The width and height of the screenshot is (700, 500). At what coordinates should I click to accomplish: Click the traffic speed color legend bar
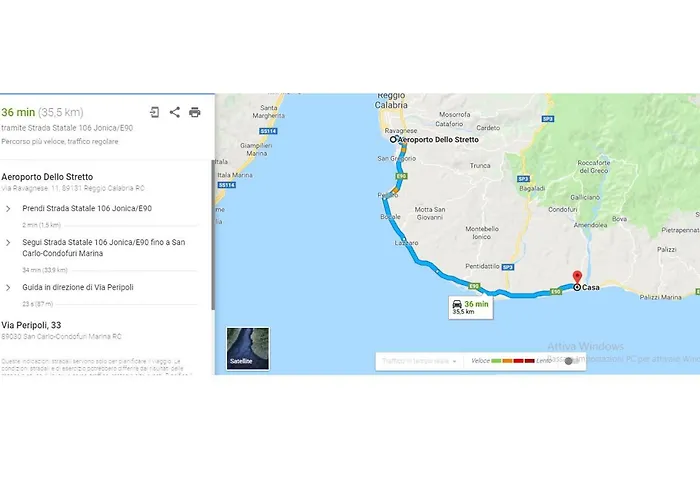[x=512, y=361]
